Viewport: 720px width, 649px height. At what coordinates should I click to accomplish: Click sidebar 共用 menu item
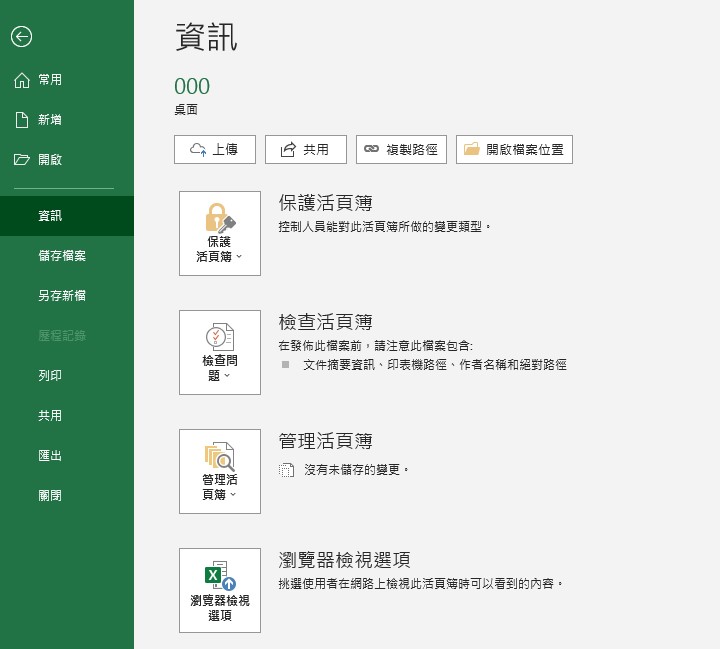pyautogui.click(x=50, y=416)
